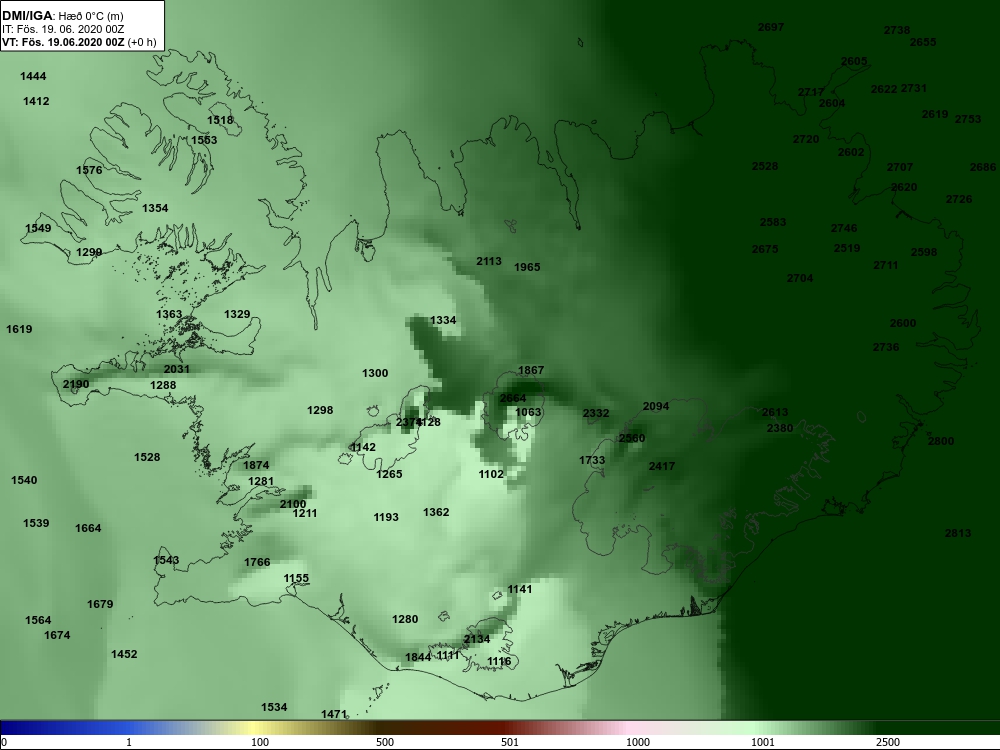
Task: Click the 1300 height label
Action: 375,373
